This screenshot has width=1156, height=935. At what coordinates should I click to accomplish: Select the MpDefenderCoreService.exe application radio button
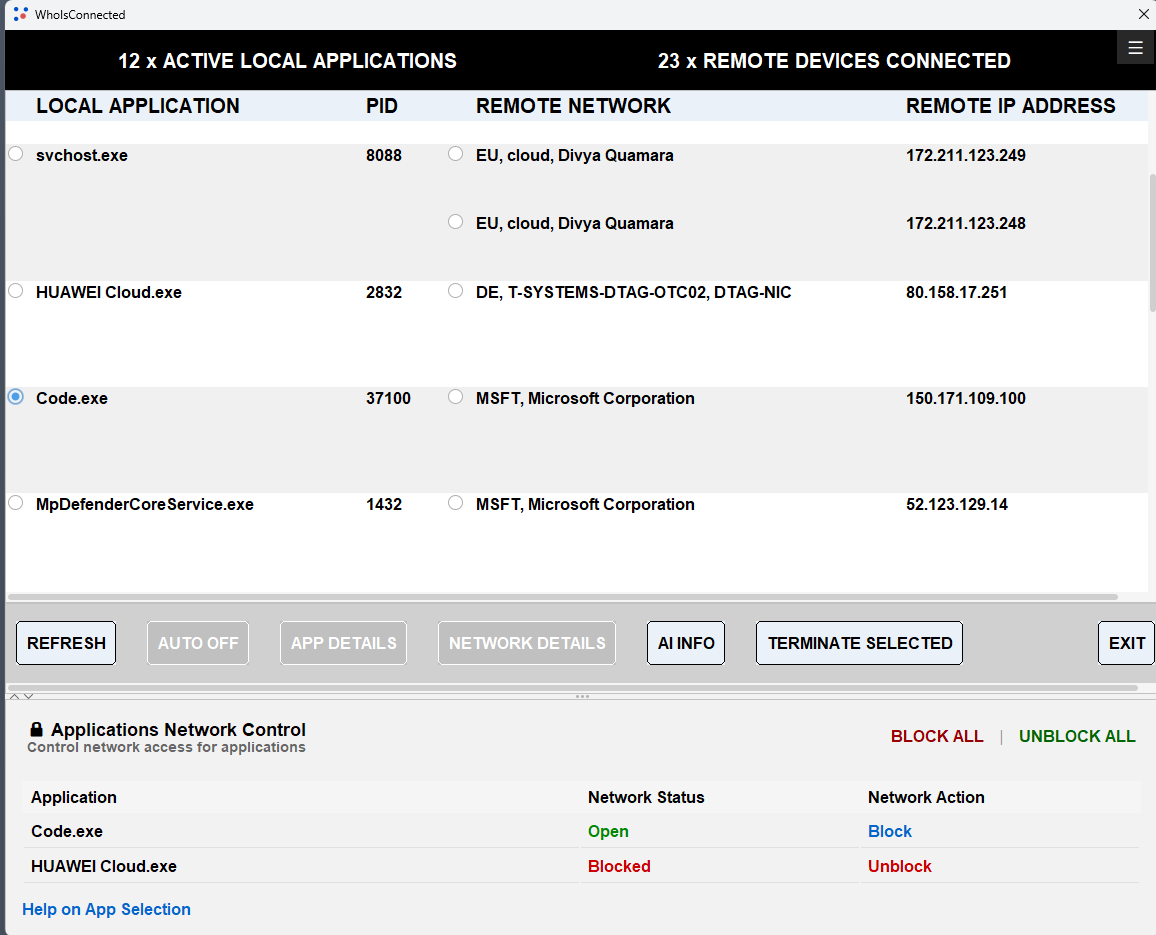pyautogui.click(x=15, y=503)
